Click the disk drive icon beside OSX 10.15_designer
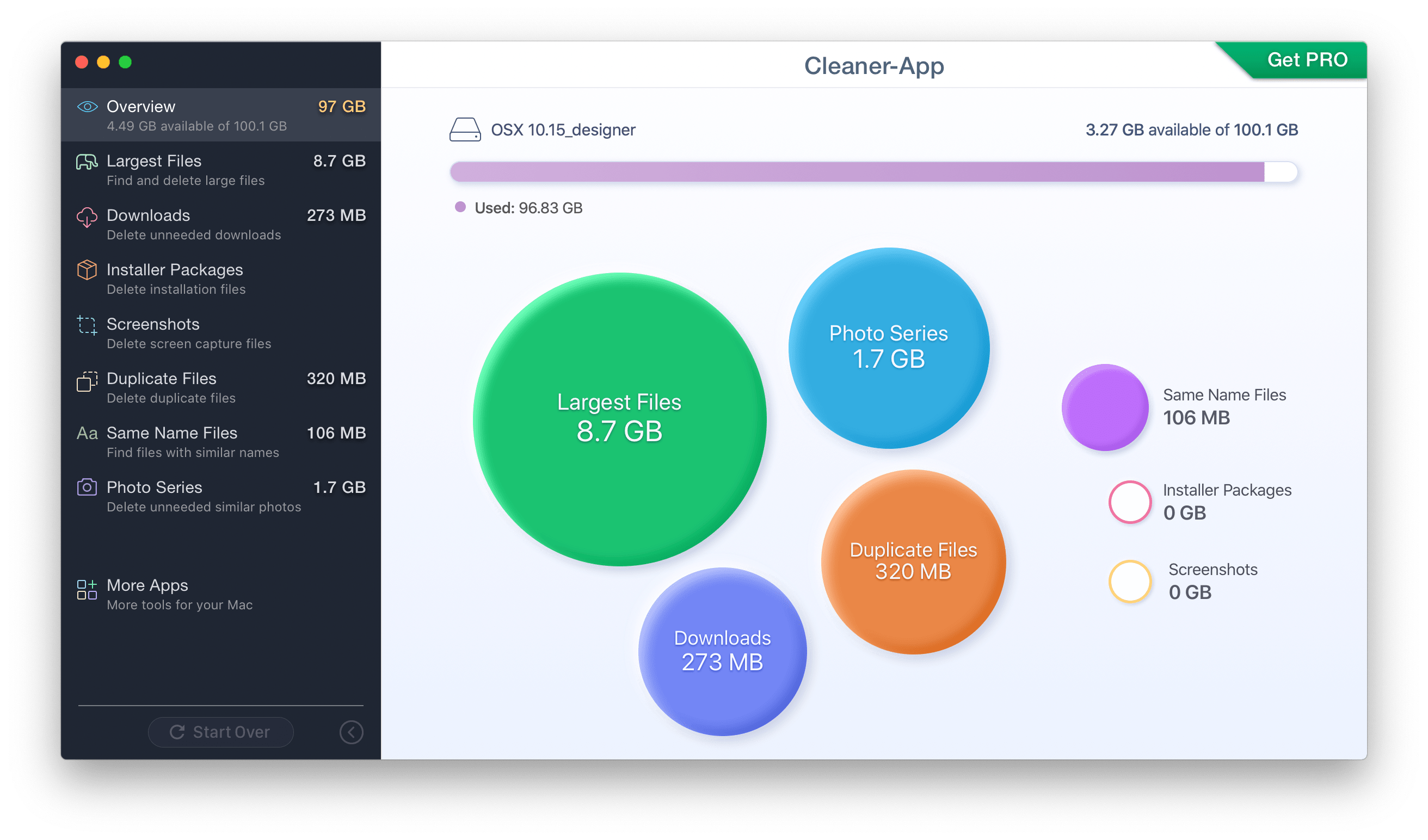Viewport: 1428px width, 840px height. point(465,129)
